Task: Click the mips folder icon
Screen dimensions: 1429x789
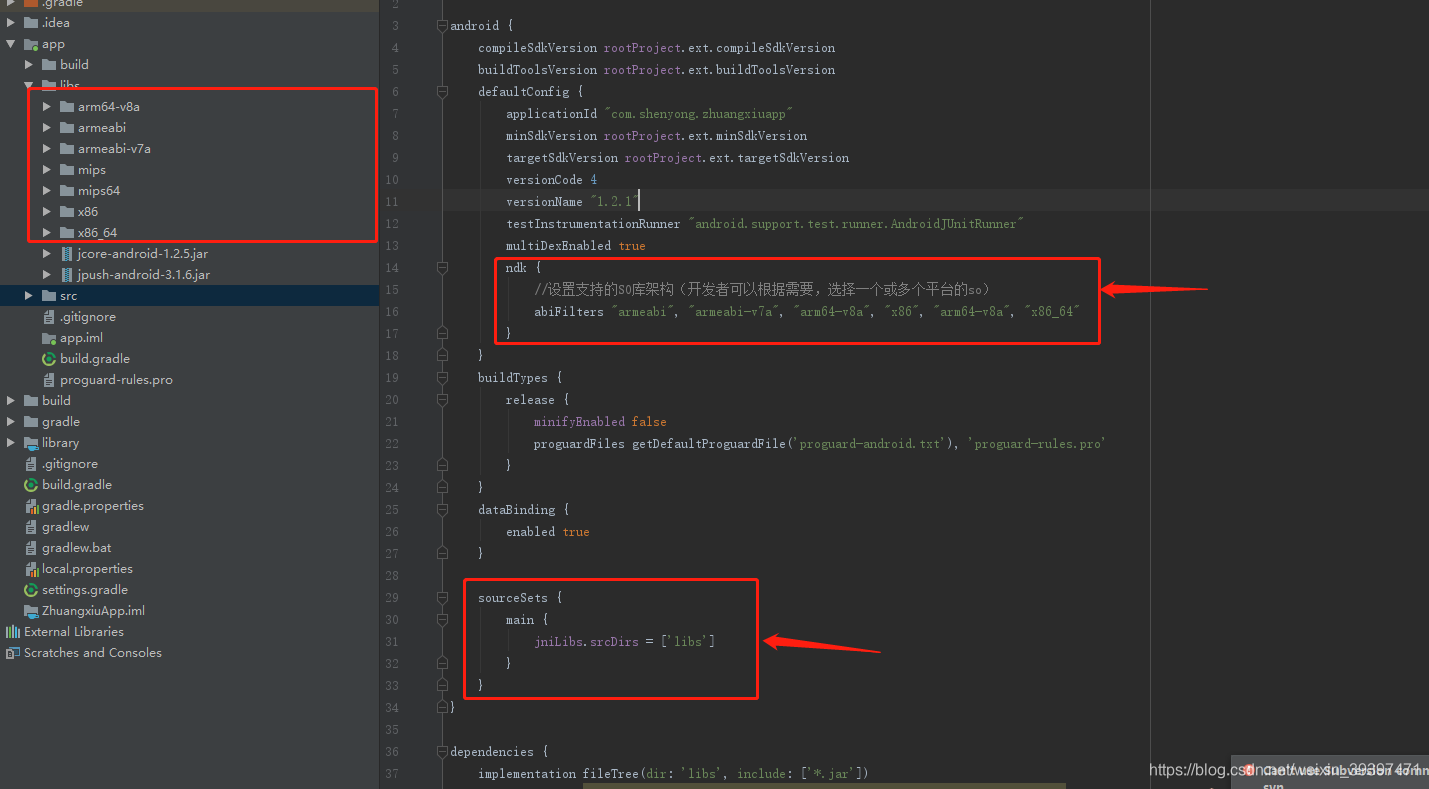Action: coord(67,169)
